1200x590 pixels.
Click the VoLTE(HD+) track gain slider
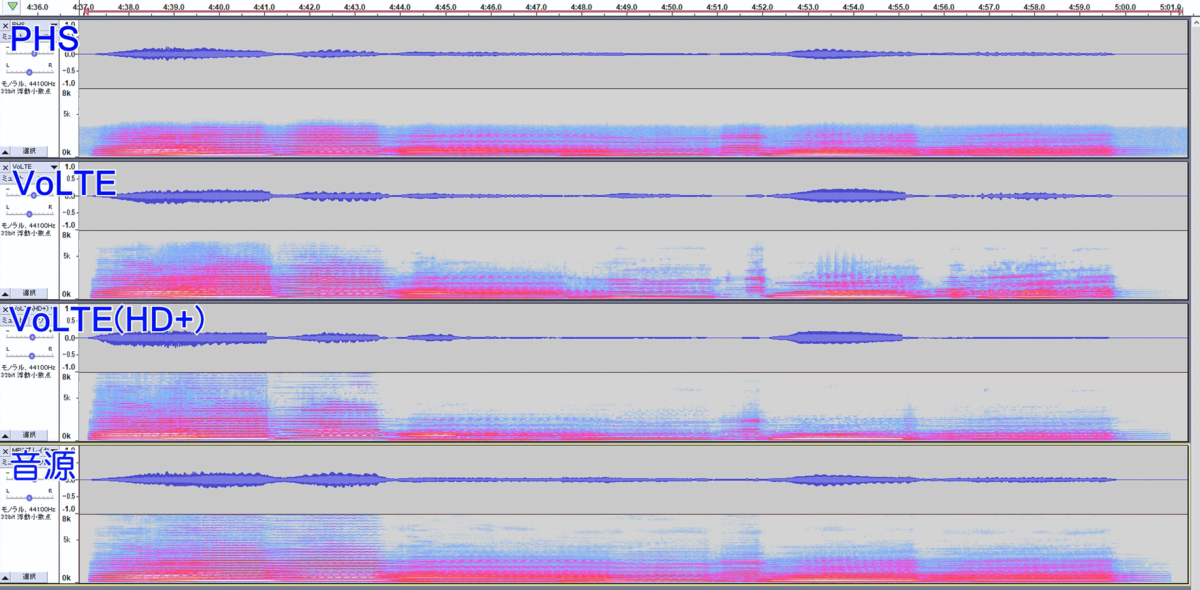30,338
